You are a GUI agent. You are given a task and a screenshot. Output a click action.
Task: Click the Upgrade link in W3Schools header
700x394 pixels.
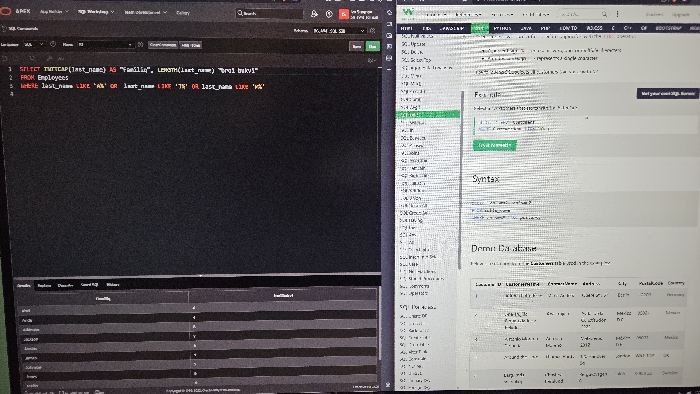click(x=681, y=14)
